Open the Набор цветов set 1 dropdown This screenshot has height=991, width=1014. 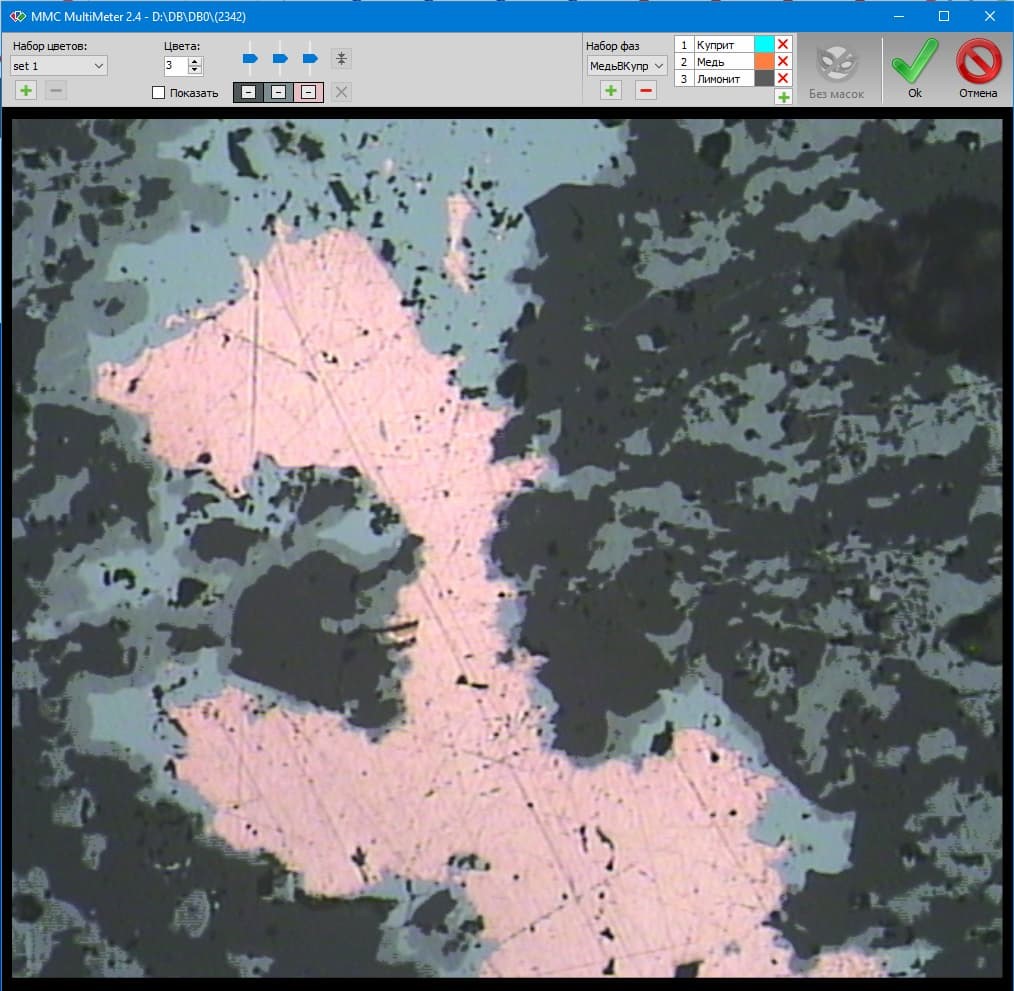pyautogui.click(x=59, y=66)
